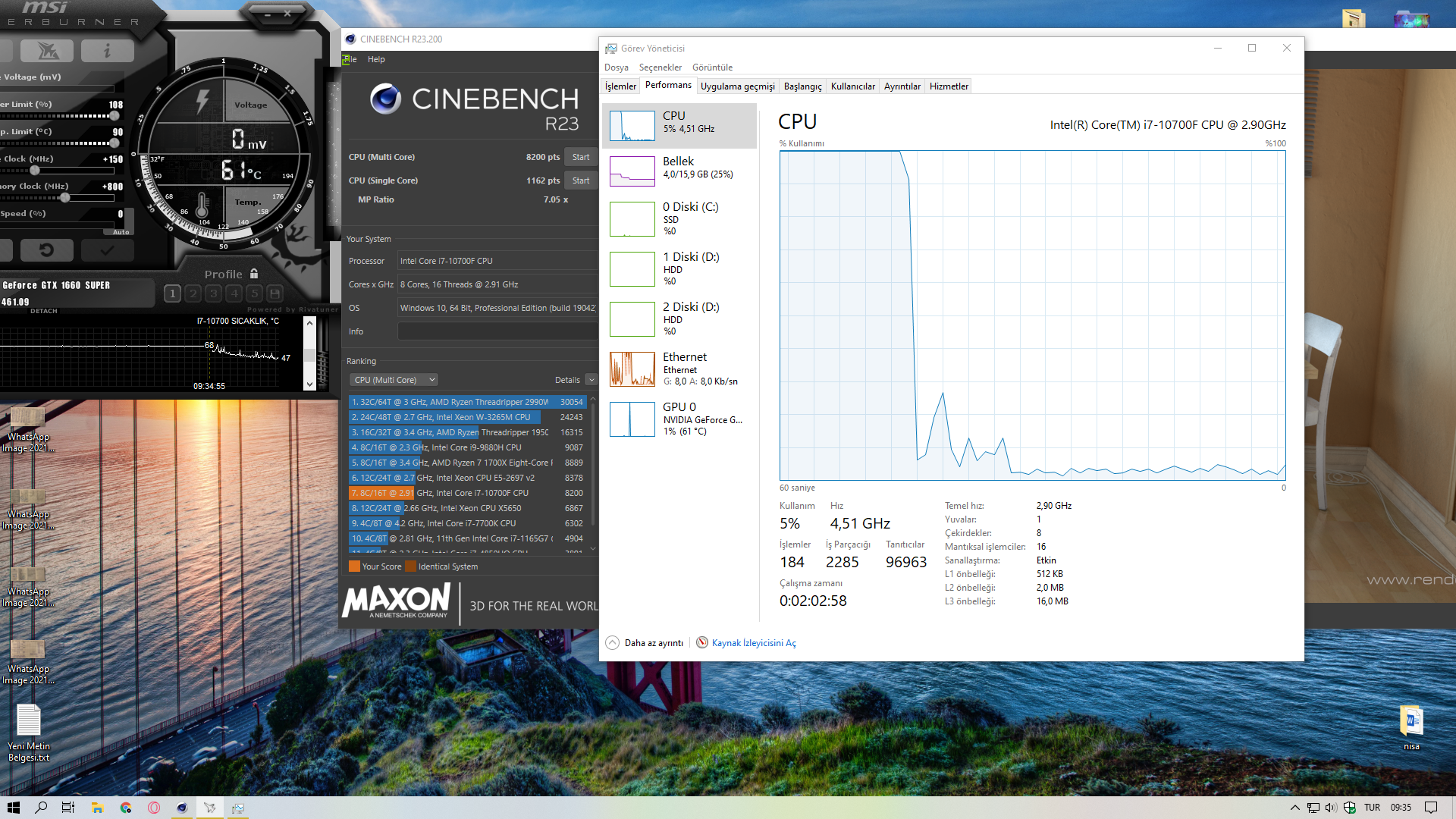Open MSI Afterburner info button
Image resolution: width=1456 pixels, height=819 pixels.
tap(107, 51)
